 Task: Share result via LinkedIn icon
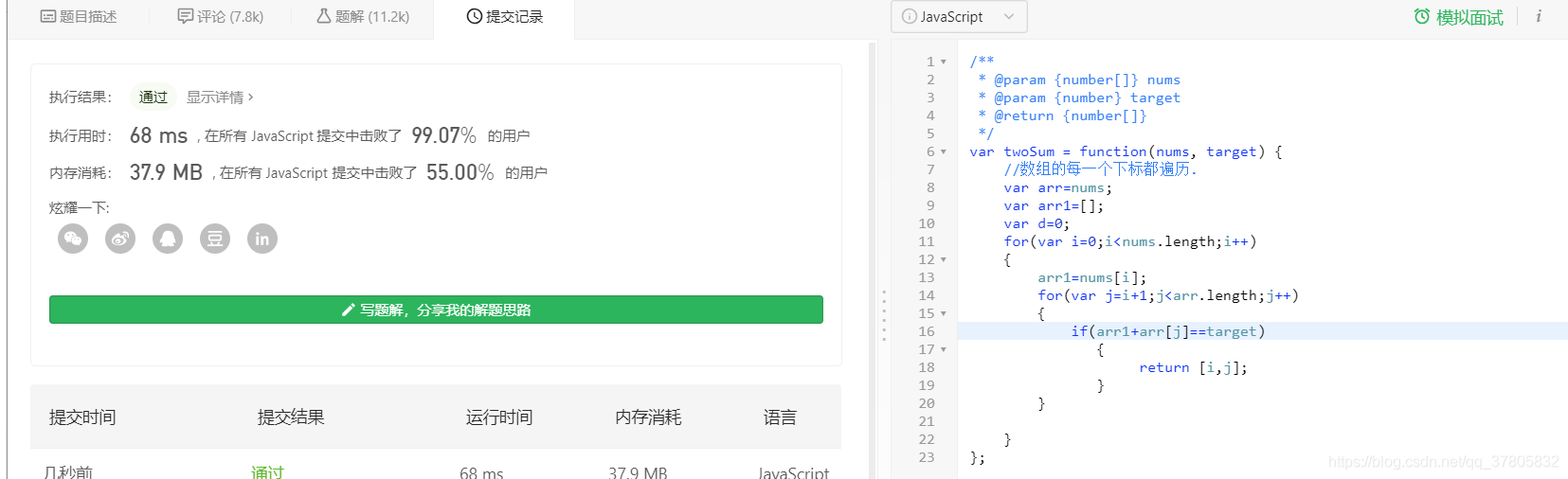262,239
